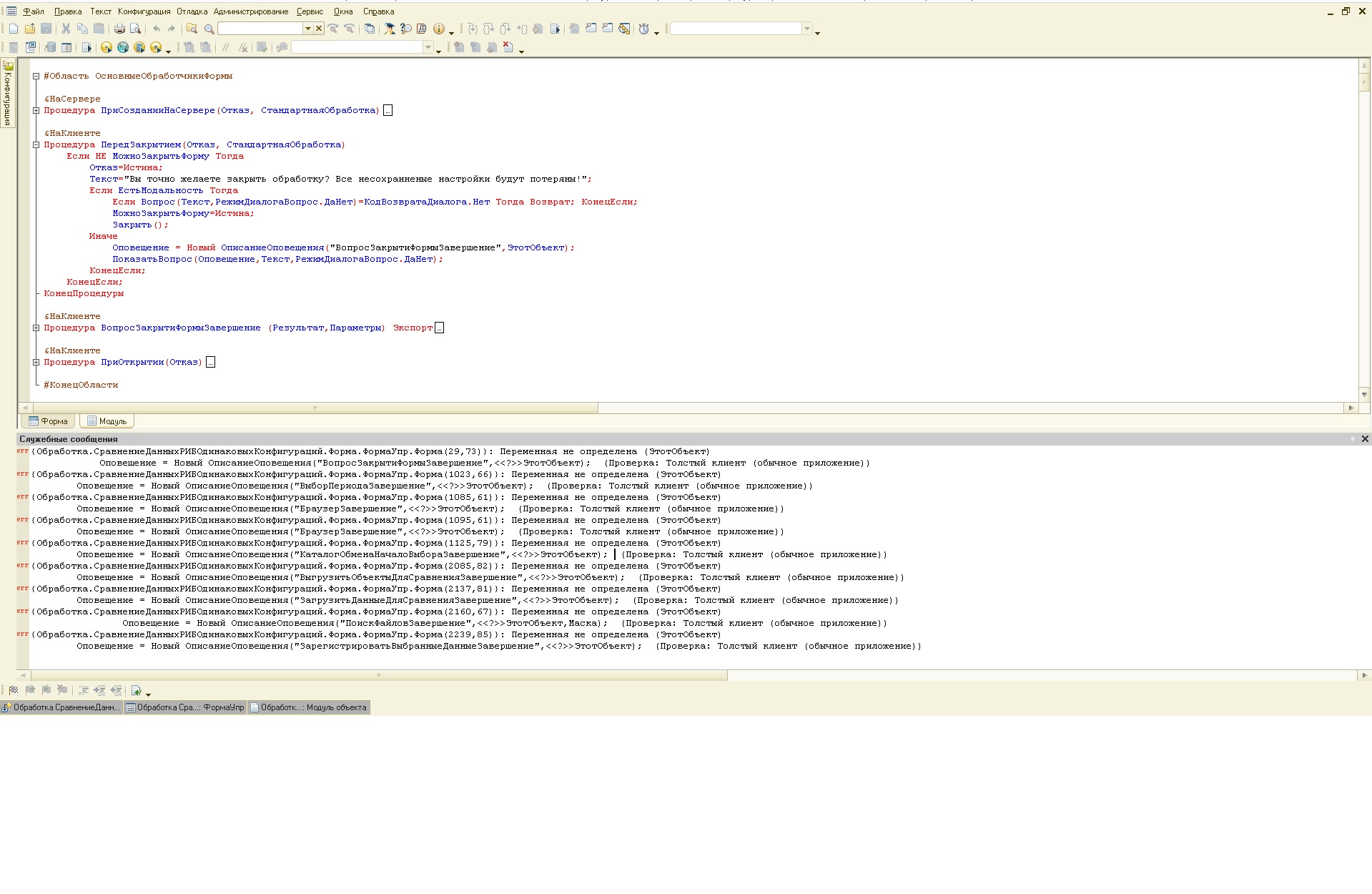Collapse the ОсновныеОбработчикиФормы region
This screenshot has width=1372, height=894.
[36, 76]
